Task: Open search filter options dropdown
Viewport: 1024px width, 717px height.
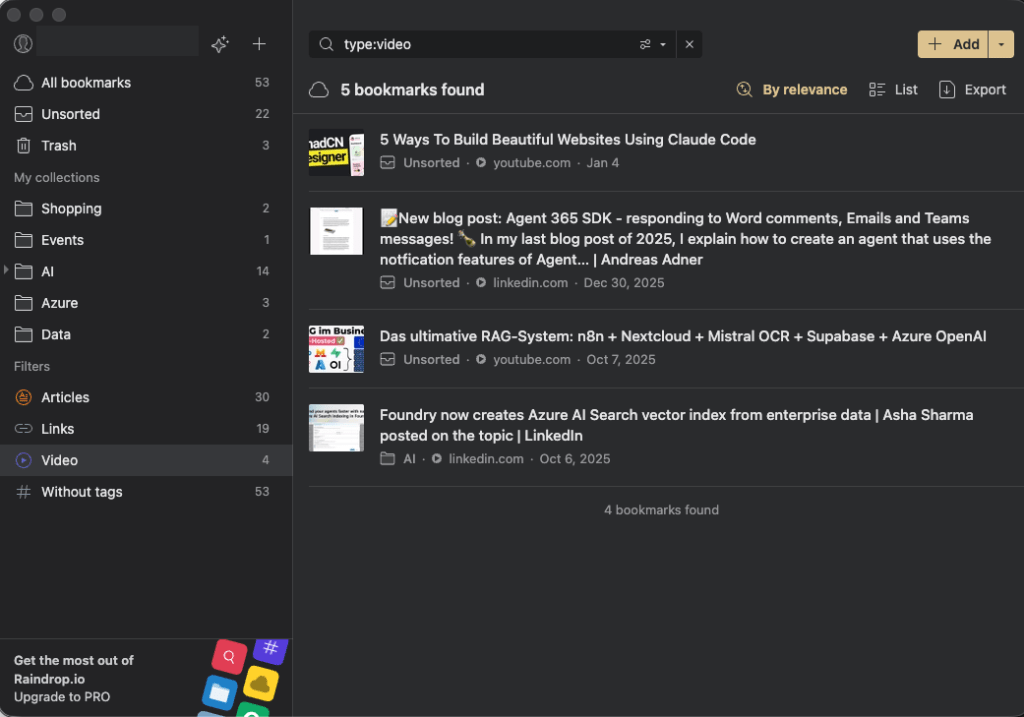Action: click(652, 44)
